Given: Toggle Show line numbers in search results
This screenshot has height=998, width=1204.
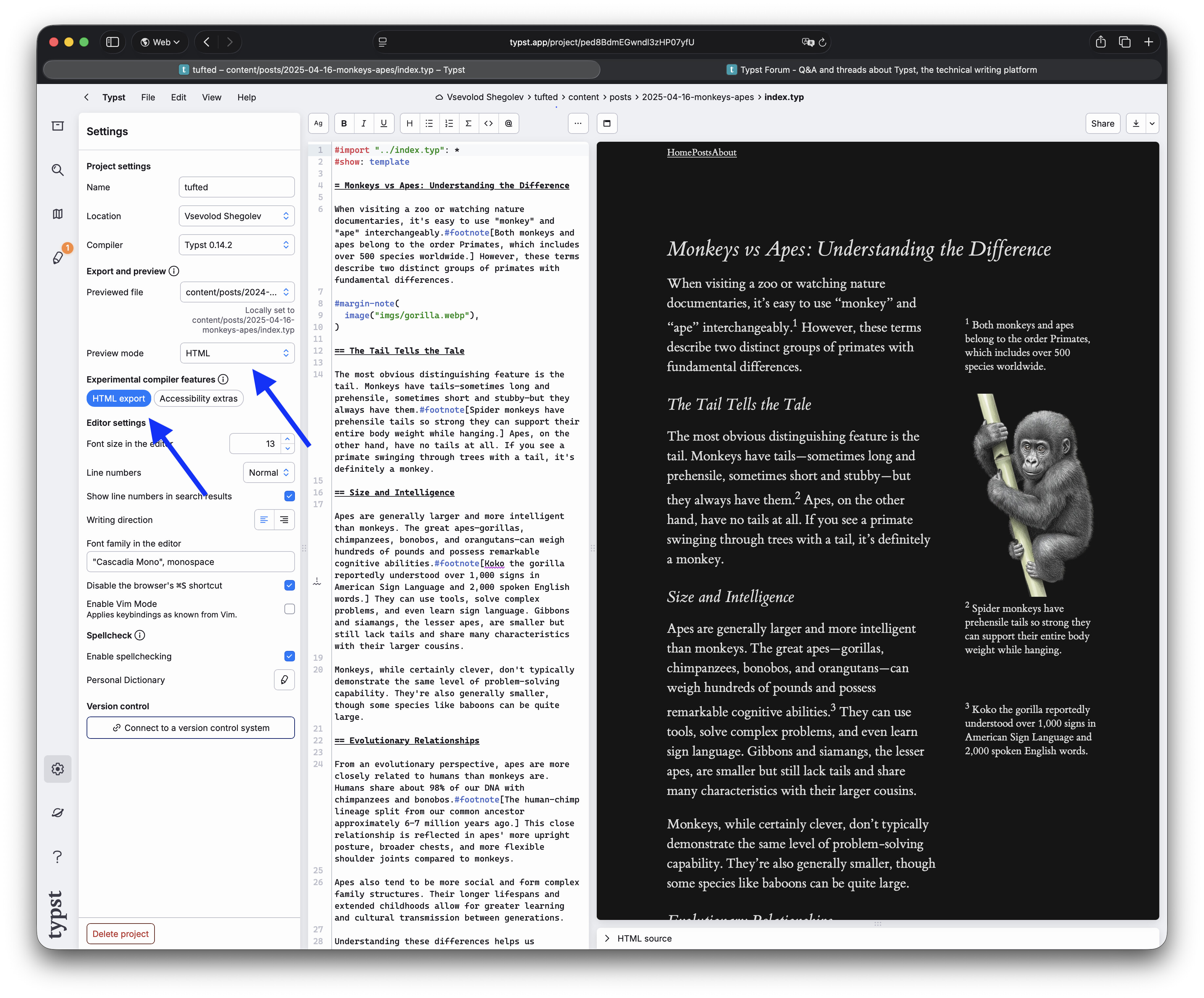Looking at the screenshot, I should point(290,496).
